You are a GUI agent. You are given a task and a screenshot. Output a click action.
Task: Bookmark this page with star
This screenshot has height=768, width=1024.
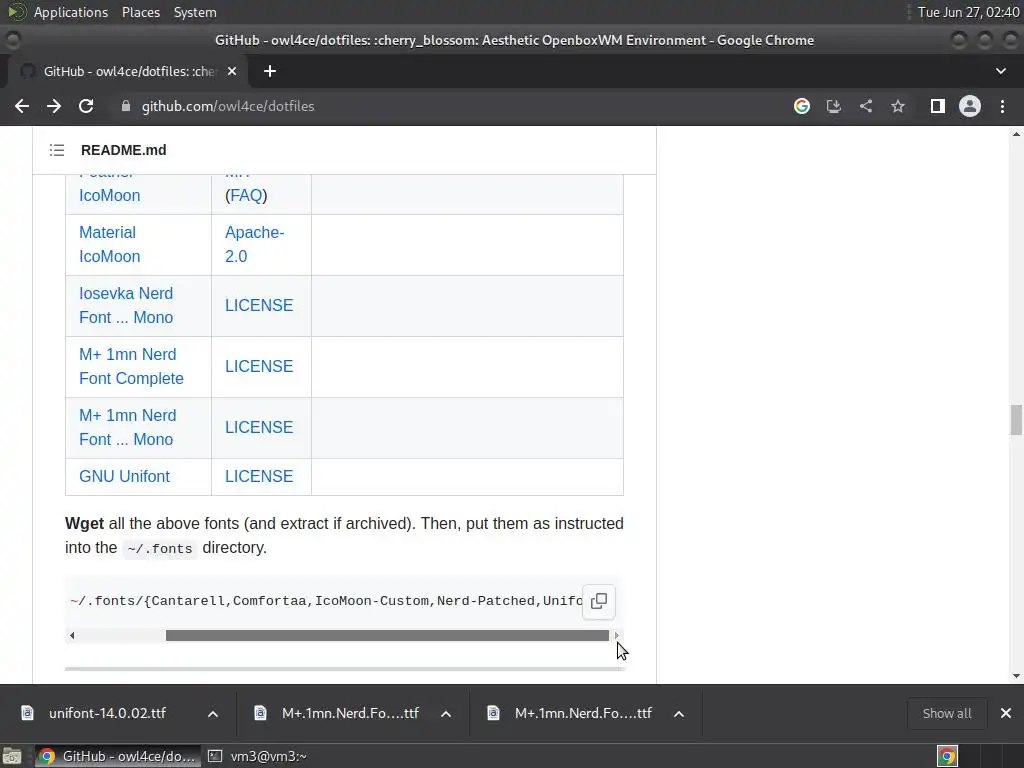[898, 106]
